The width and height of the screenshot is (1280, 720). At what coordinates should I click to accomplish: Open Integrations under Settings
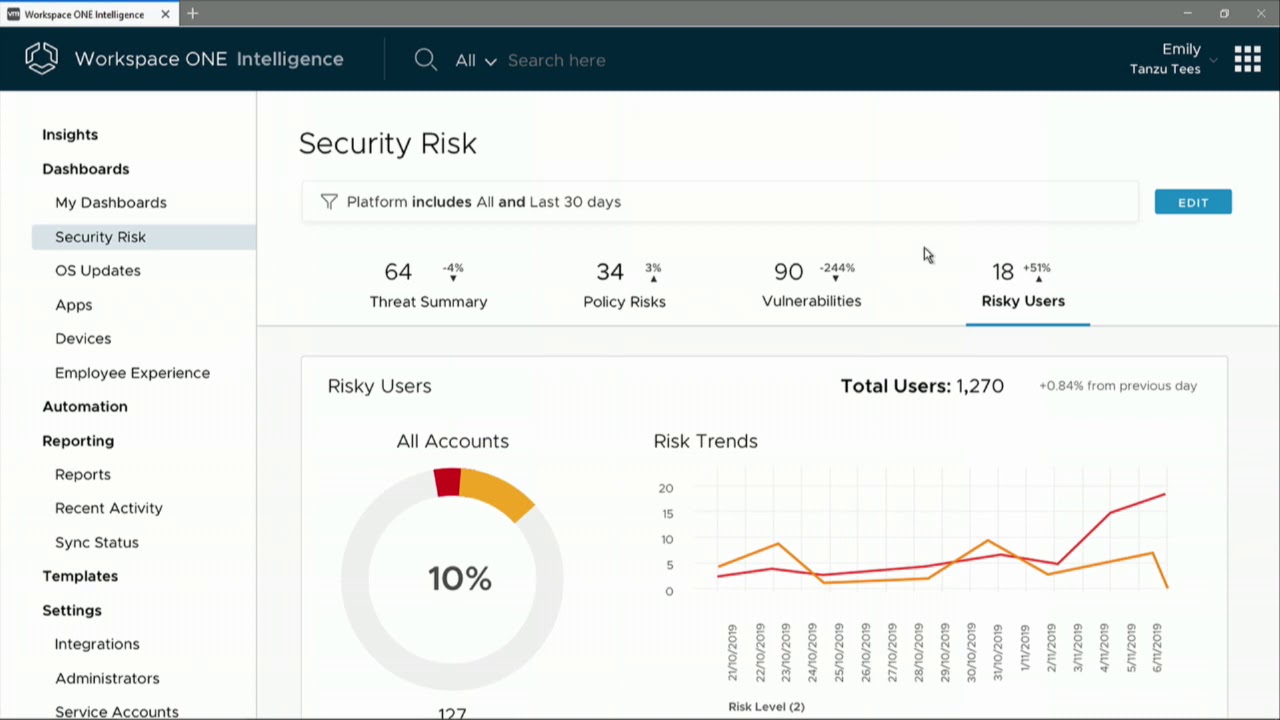point(97,644)
